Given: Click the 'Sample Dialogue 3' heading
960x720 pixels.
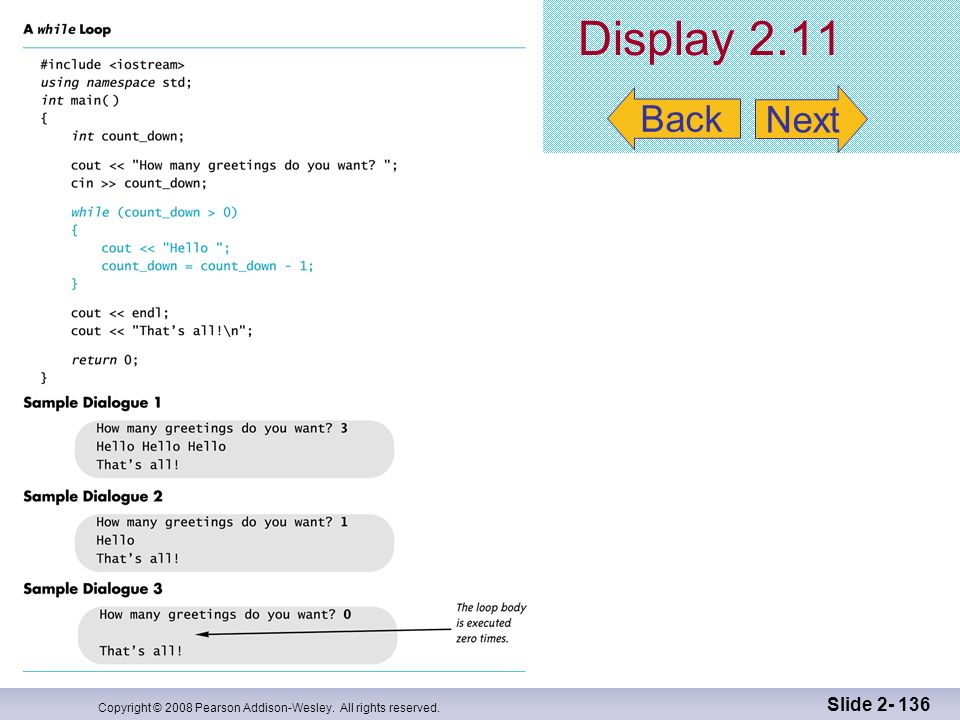Looking at the screenshot, I should (x=93, y=588).
